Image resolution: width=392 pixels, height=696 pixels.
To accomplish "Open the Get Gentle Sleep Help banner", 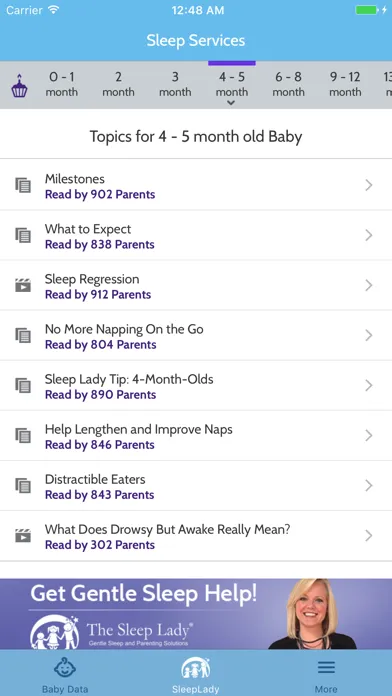I will point(196,614).
